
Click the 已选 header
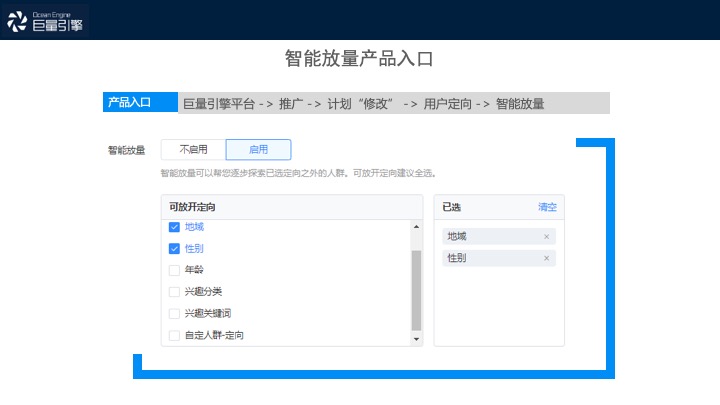pyautogui.click(x=451, y=207)
